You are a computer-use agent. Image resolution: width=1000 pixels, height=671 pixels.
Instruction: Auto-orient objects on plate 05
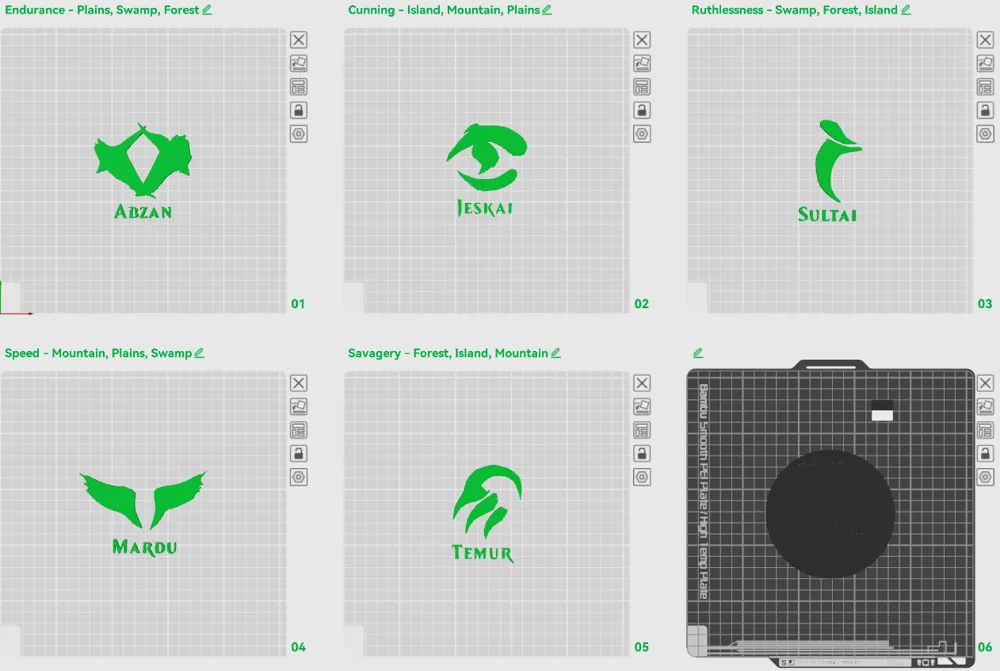click(642, 406)
